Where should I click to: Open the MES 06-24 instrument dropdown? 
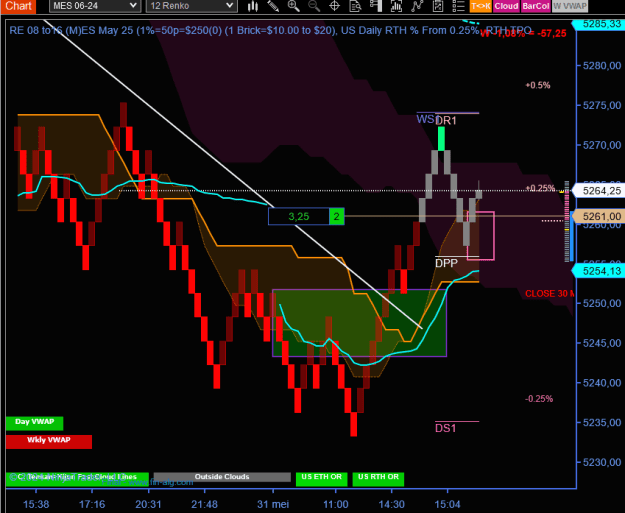click(x=94, y=6)
